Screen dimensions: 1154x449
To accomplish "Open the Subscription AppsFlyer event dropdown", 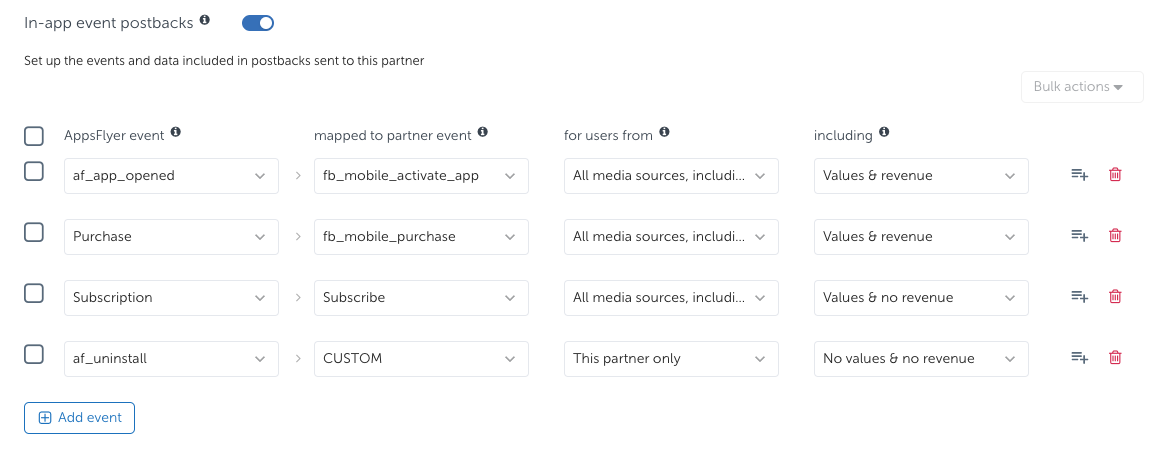I will pyautogui.click(x=171, y=298).
